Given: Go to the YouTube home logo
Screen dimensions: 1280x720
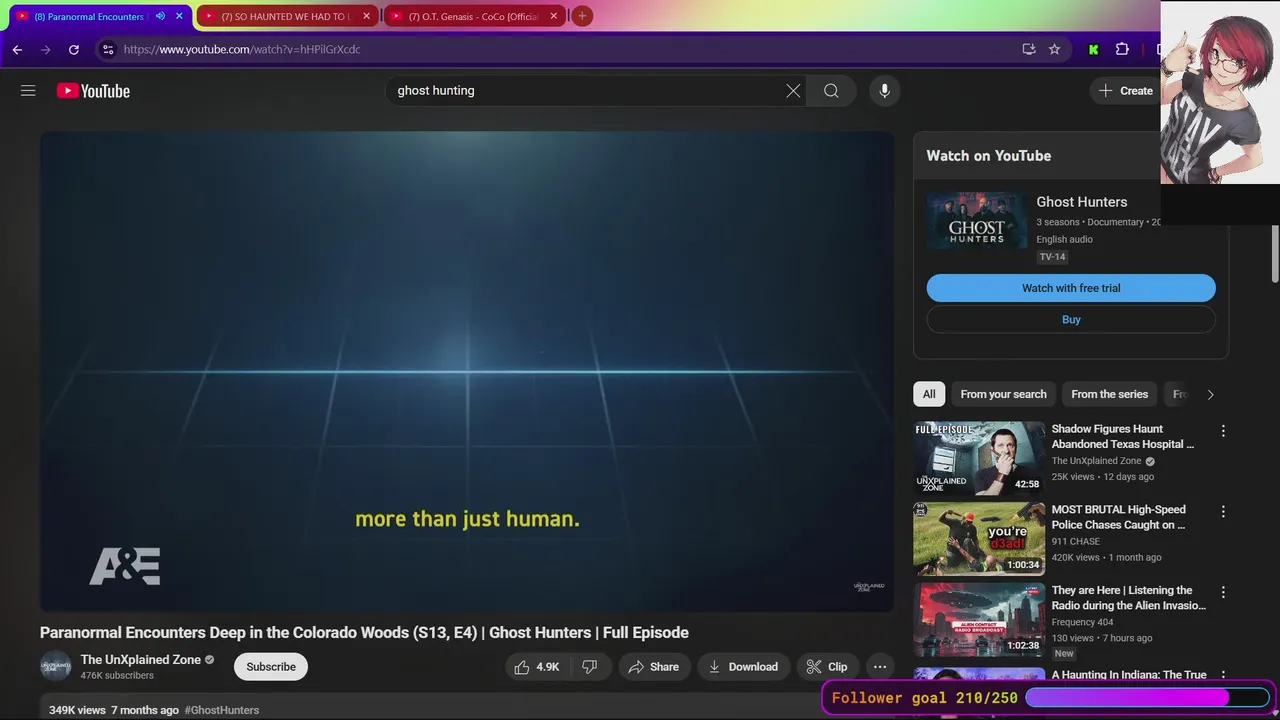Looking at the screenshot, I should [x=93, y=91].
